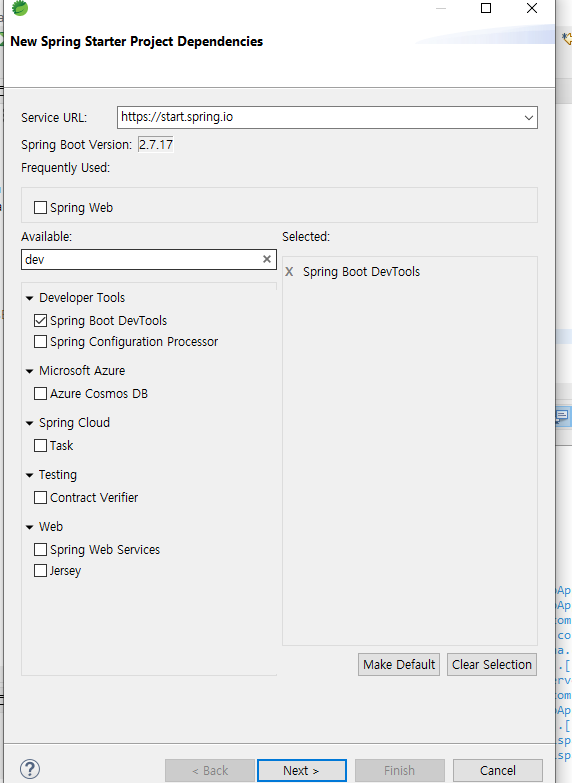This screenshot has height=783, width=572.
Task: Uncheck the Spring Boot DevTools checkbox
Action: coord(40,320)
